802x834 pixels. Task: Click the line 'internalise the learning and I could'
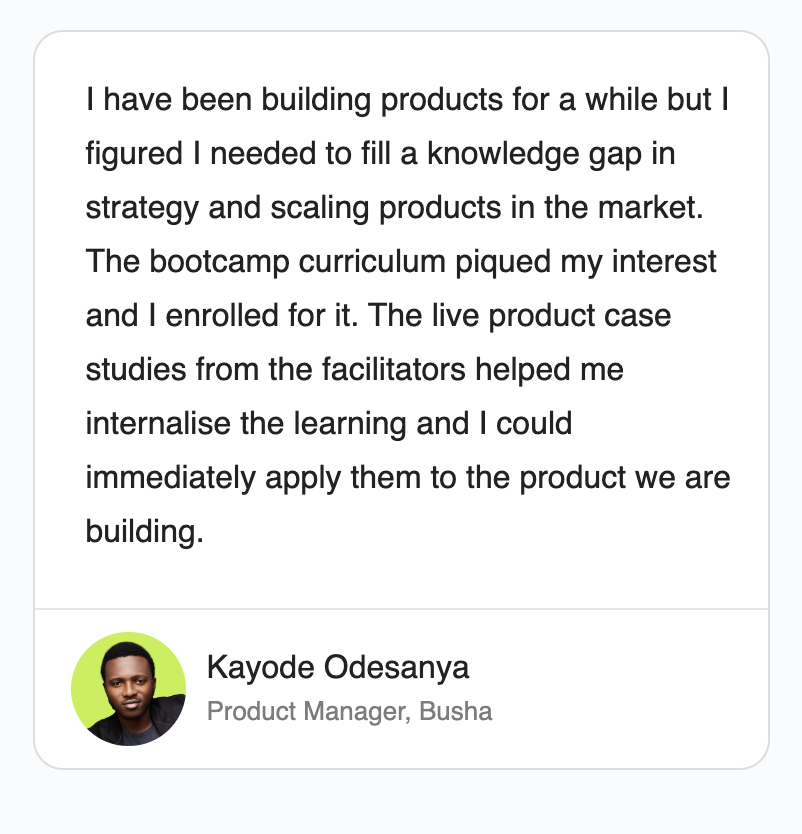tap(329, 423)
